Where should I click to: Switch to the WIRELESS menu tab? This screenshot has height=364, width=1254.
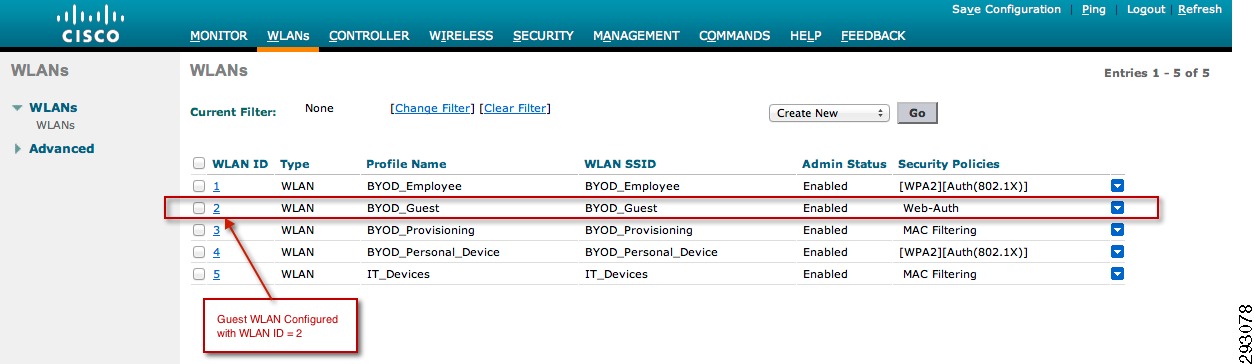click(461, 36)
